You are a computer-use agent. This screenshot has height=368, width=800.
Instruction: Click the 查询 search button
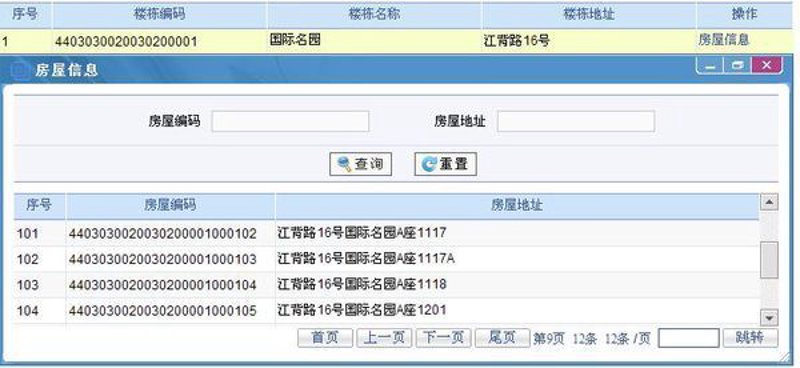click(360, 164)
